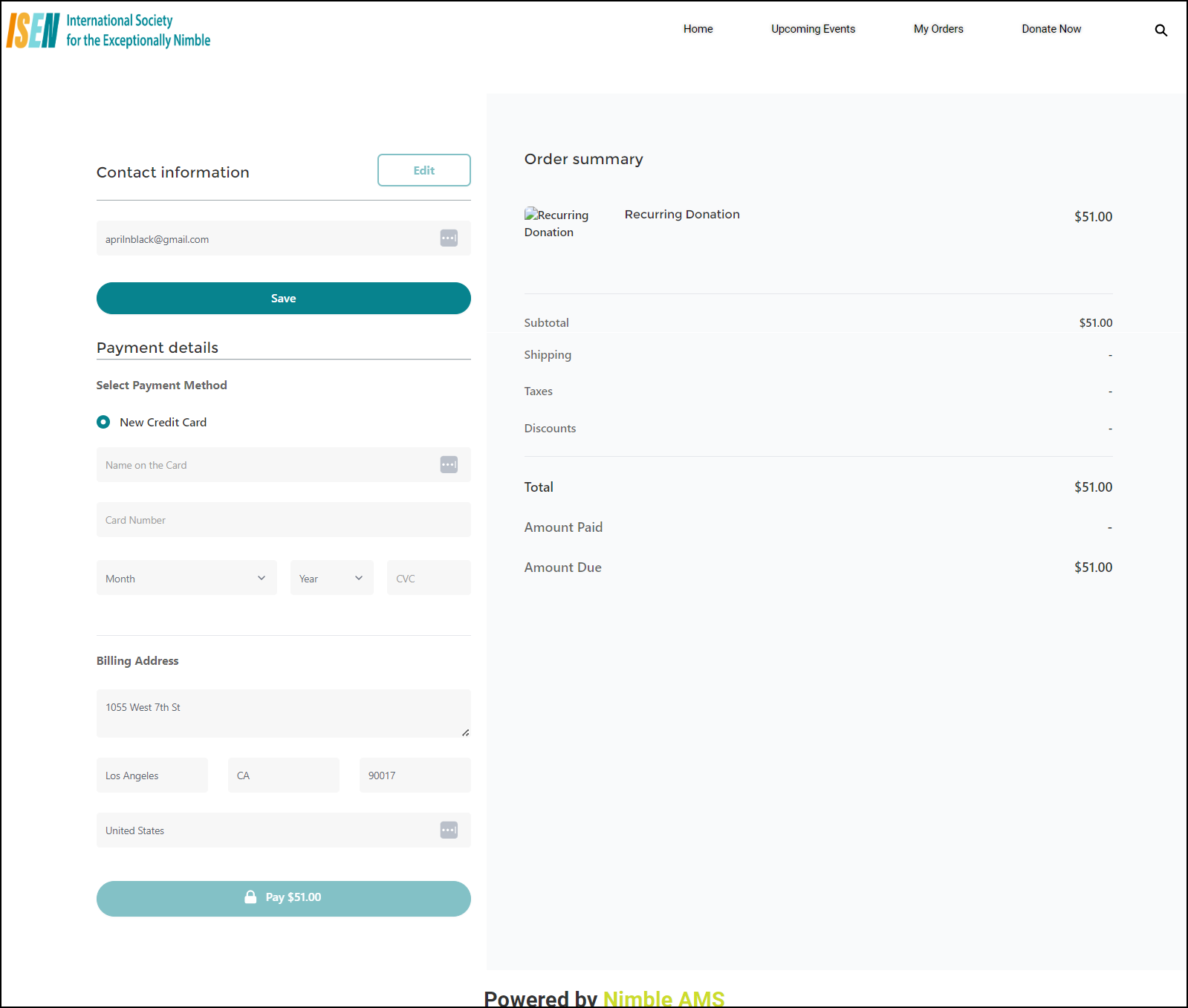Open the Home menu item
The width and height of the screenshot is (1188, 1008).
[698, 29]
